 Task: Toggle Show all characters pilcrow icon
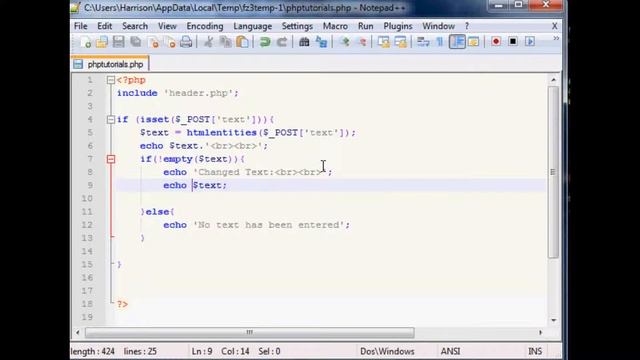point(440,42)
